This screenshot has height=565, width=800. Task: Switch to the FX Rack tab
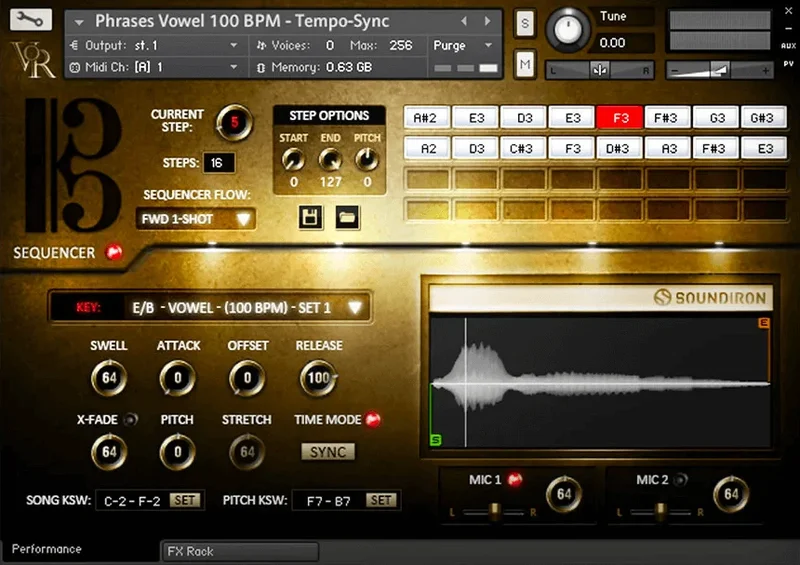pyautogui.click(x=240, y=551)
